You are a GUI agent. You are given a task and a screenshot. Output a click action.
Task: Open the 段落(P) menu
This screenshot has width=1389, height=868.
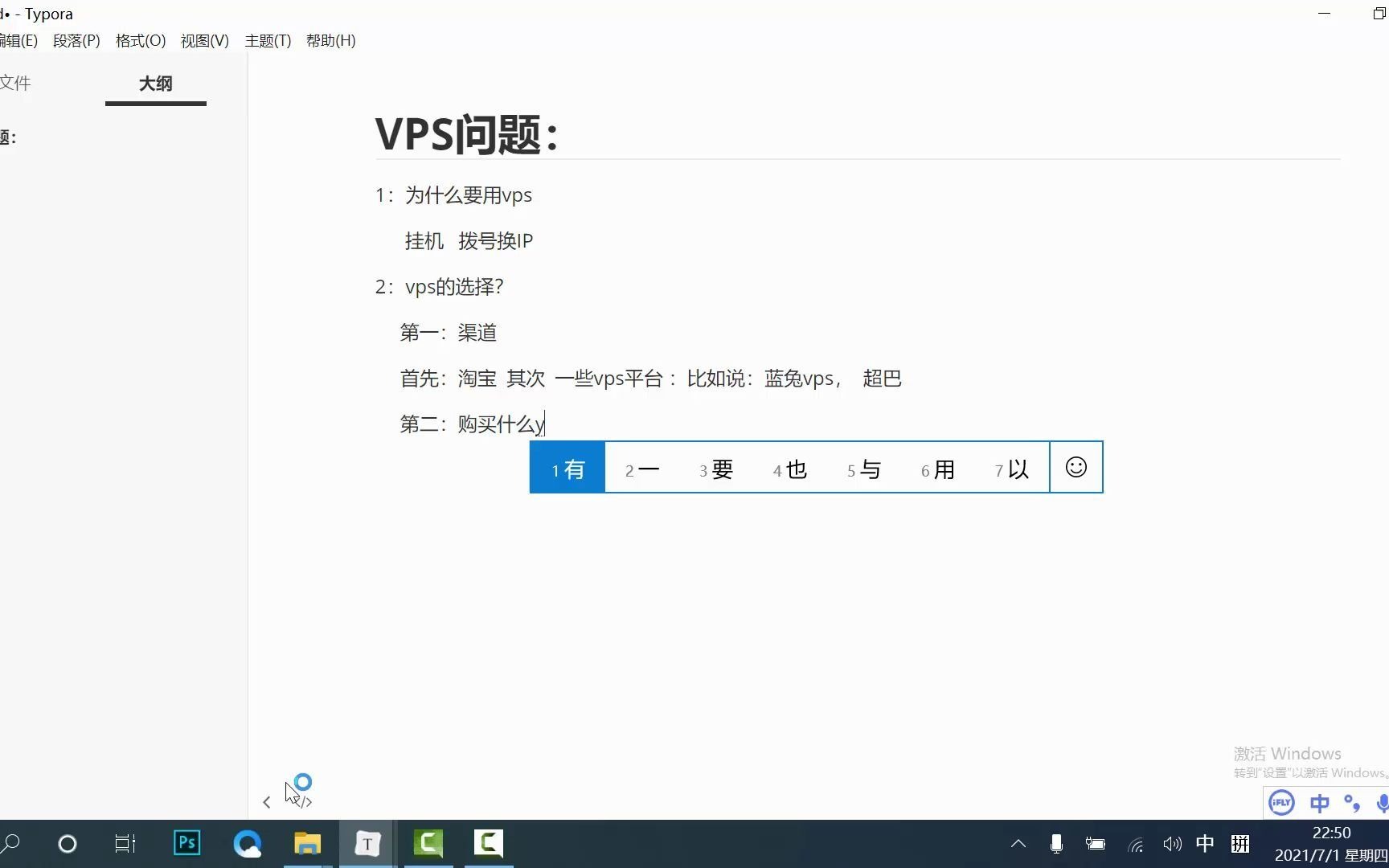click(x=76, y=40)
